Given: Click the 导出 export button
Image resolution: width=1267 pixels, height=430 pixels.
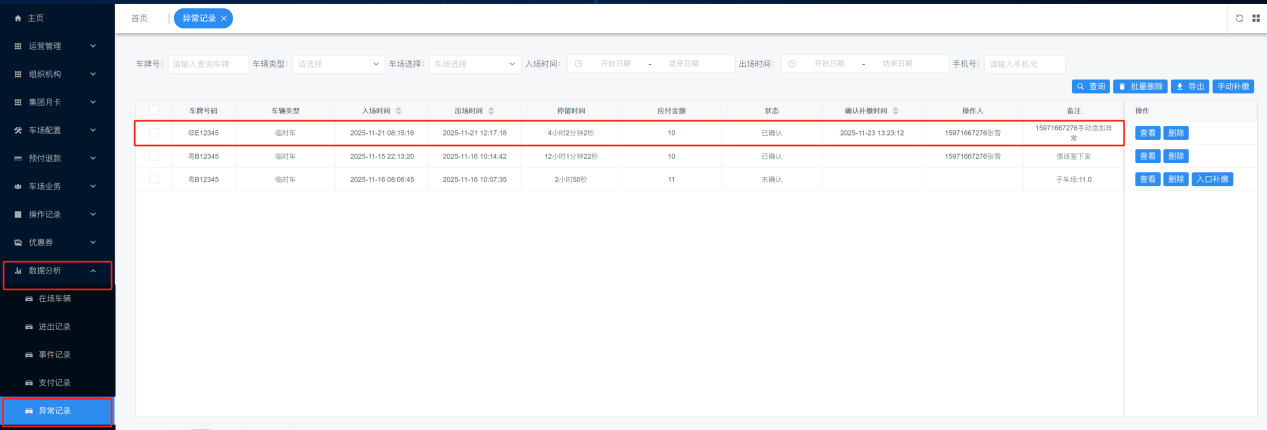Looking at the screenshot, I should tap(1190, 87).
